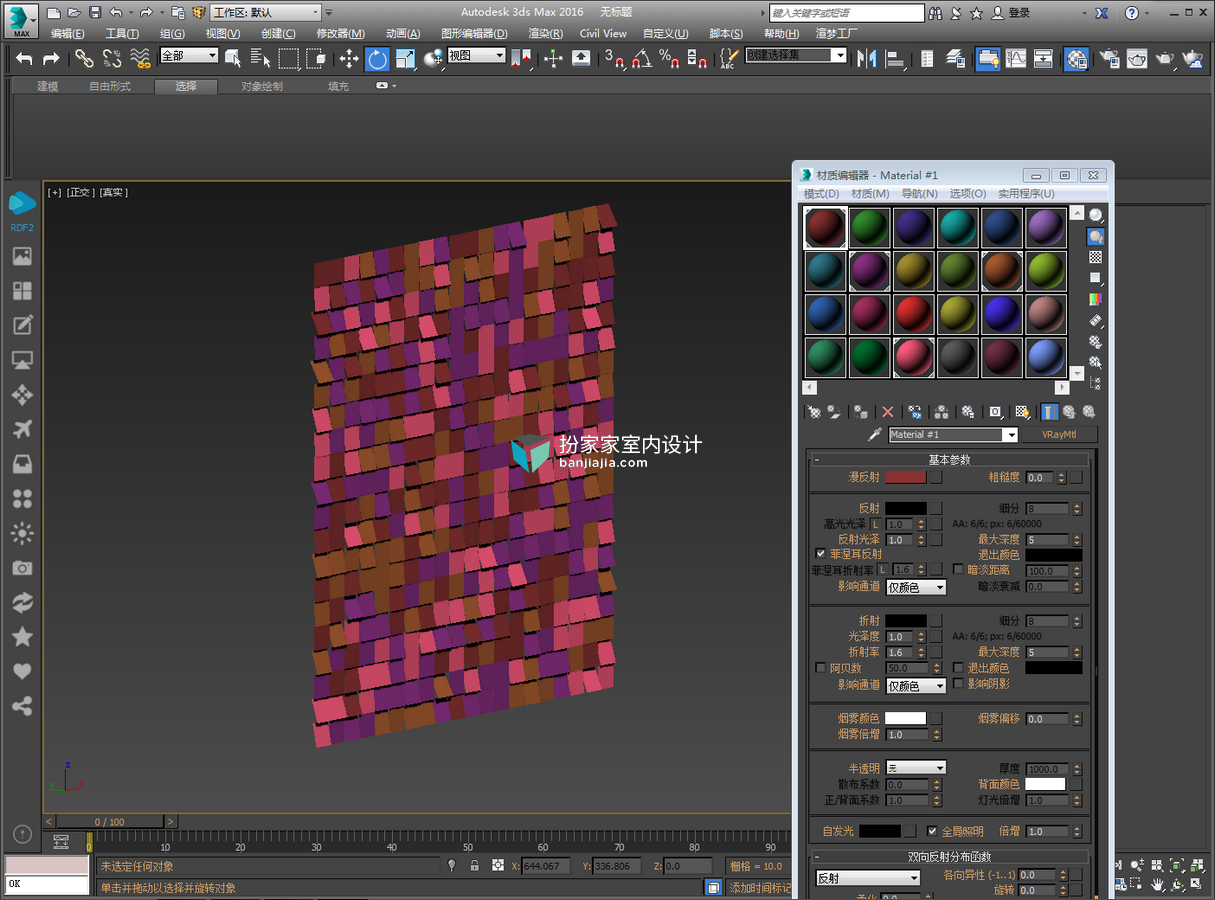Click 漫反射 diffuse color swatch
The width and height of the screenshot is (1215, 900).
905,477
